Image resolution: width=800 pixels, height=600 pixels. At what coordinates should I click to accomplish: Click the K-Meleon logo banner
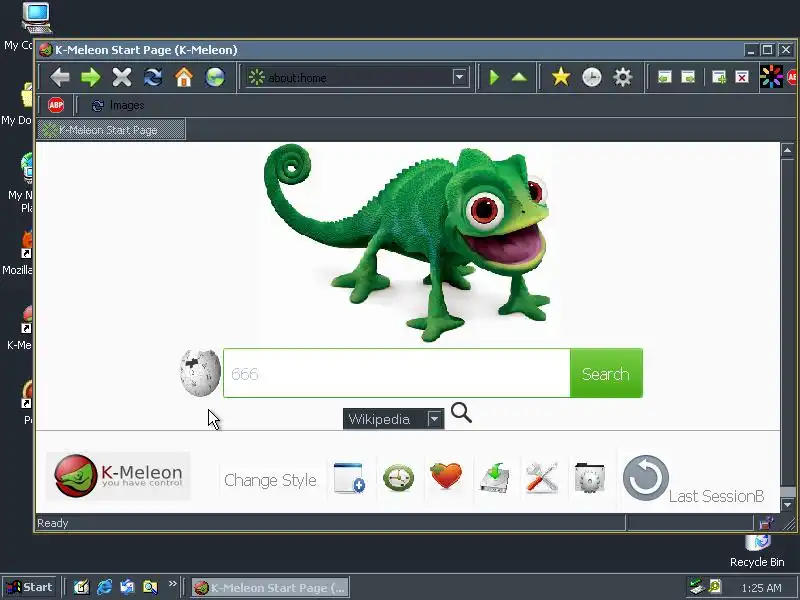point(118,476)
